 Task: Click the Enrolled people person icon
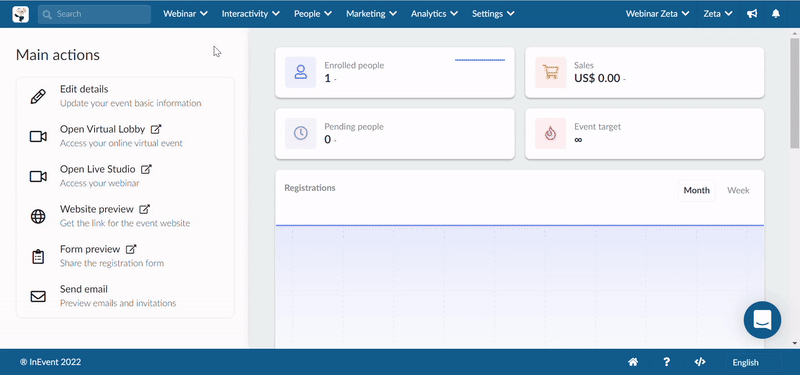coord(301,72)
